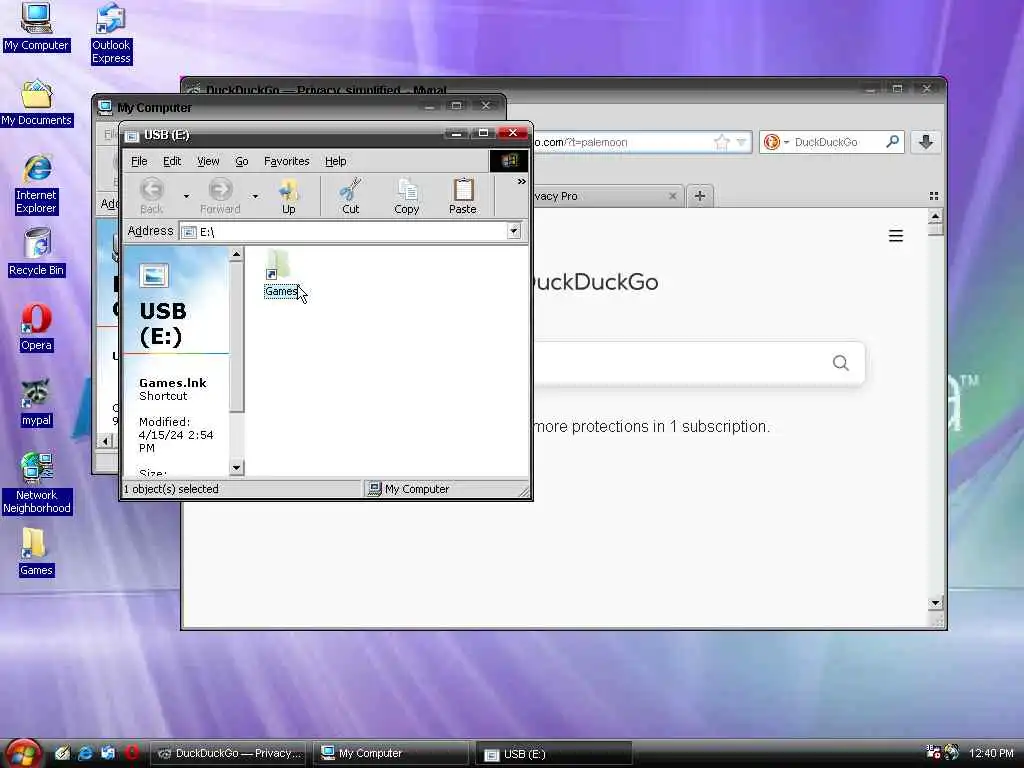Open My Computer desktop icon
The image size is (1024, 768).
click(x=36, y=27)
